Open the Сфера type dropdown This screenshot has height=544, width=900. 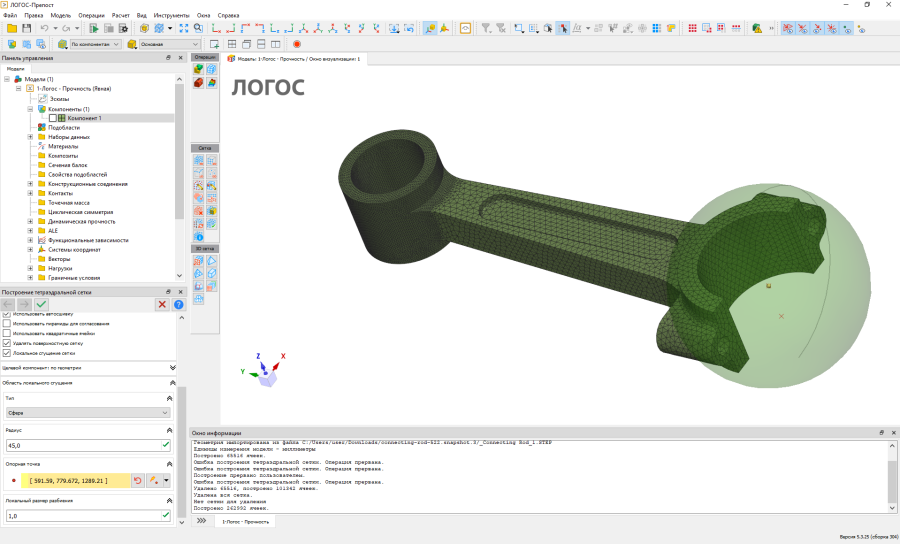pos(88,413)
